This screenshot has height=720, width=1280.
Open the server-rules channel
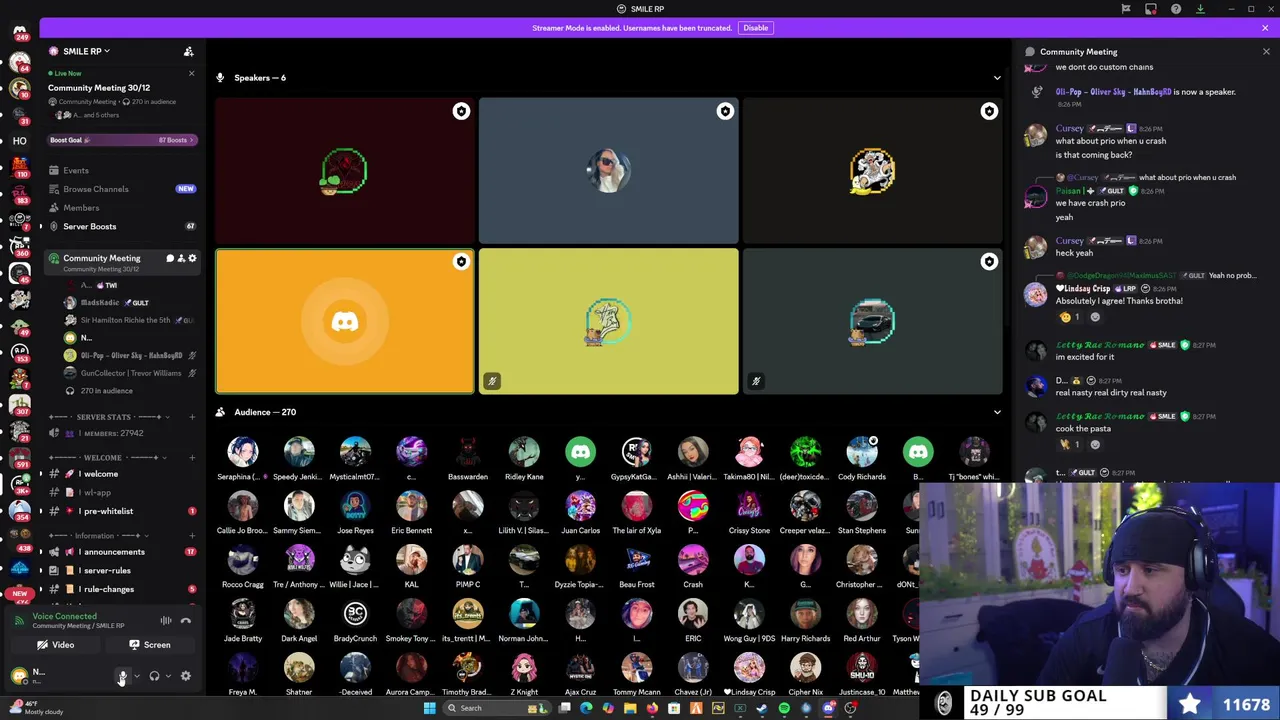click(x=120, y=570)
